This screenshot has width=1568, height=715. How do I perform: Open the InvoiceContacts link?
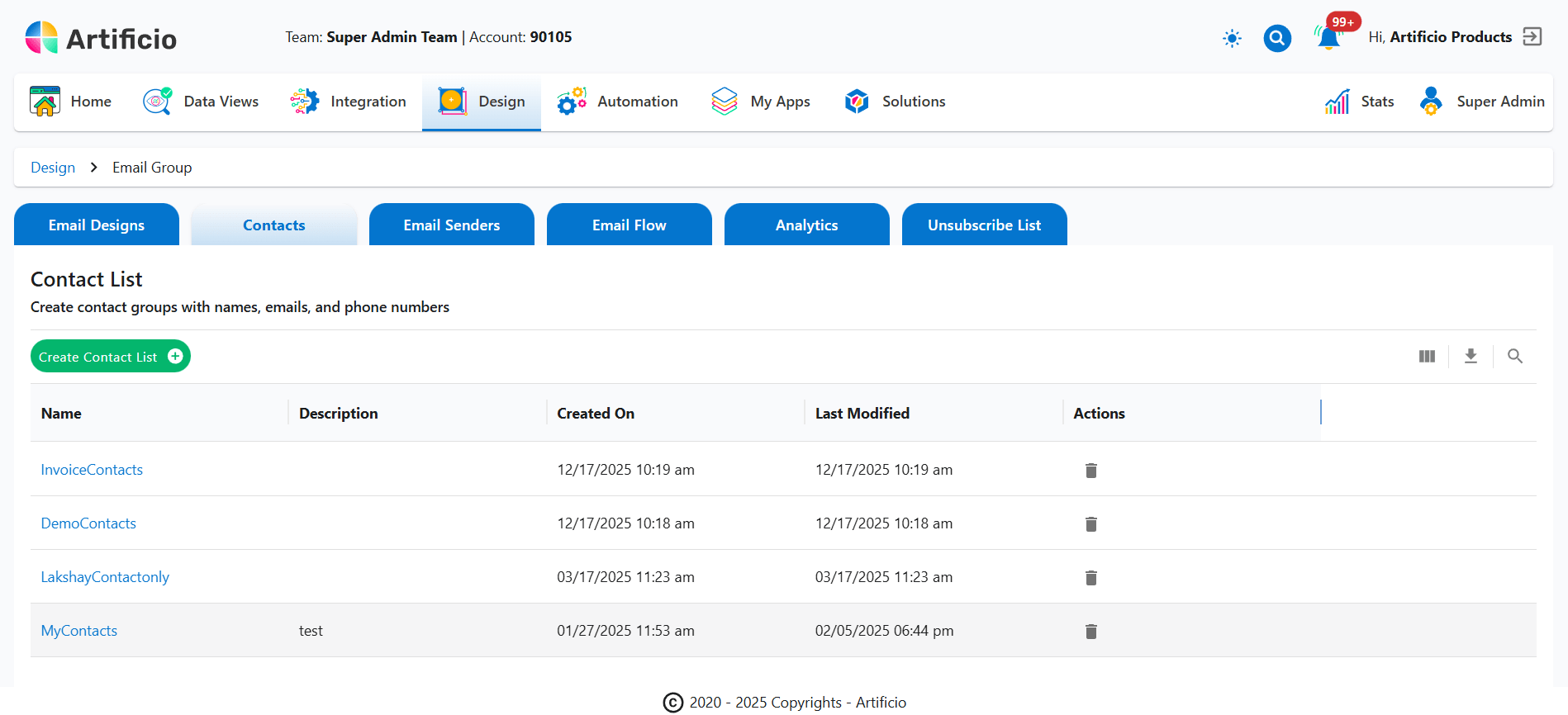[x=92, y=470]
